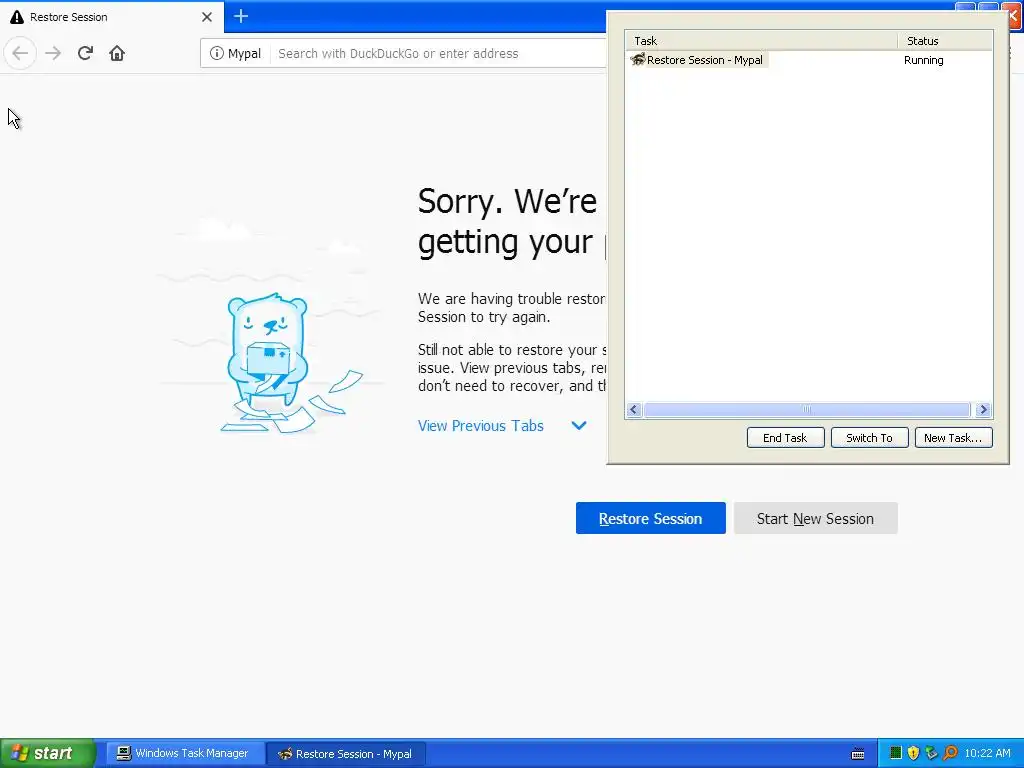Click the left scroll arrow in the task list

coord(633,409)
